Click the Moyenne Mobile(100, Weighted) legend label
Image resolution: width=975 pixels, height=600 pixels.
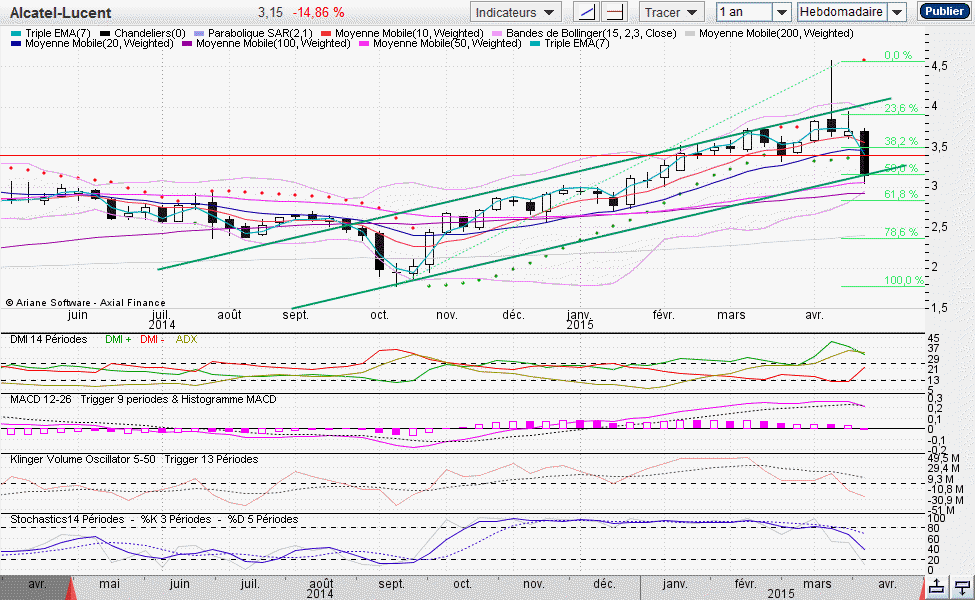tap(273, 44)
